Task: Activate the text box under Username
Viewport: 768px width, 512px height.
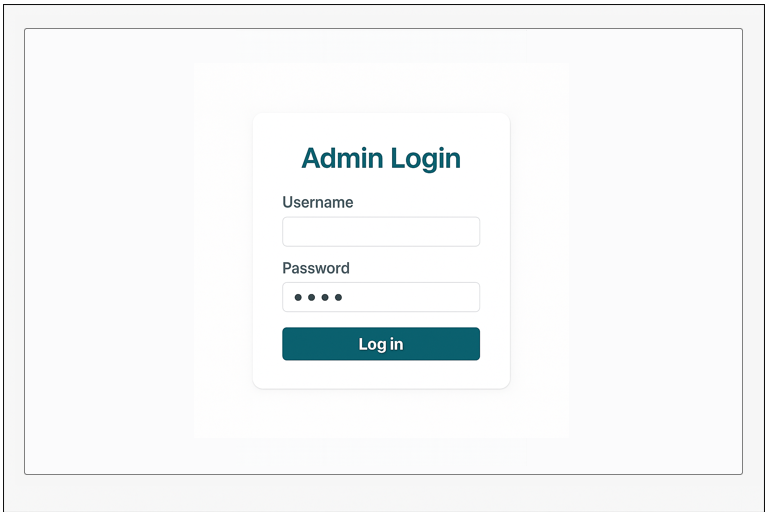Action: 380,232
